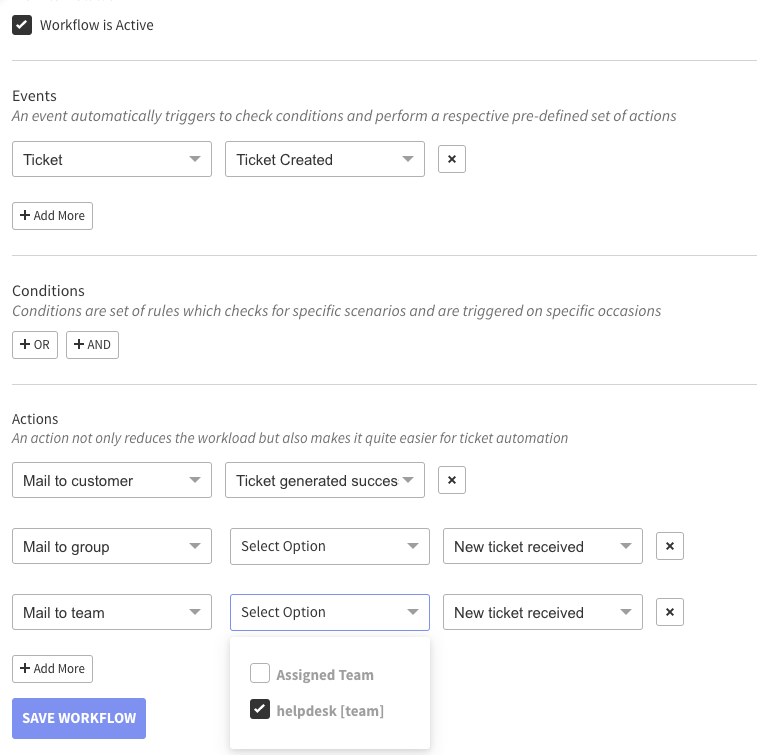
Task: Remove the Mail to group action row
Action: [669, 547]
